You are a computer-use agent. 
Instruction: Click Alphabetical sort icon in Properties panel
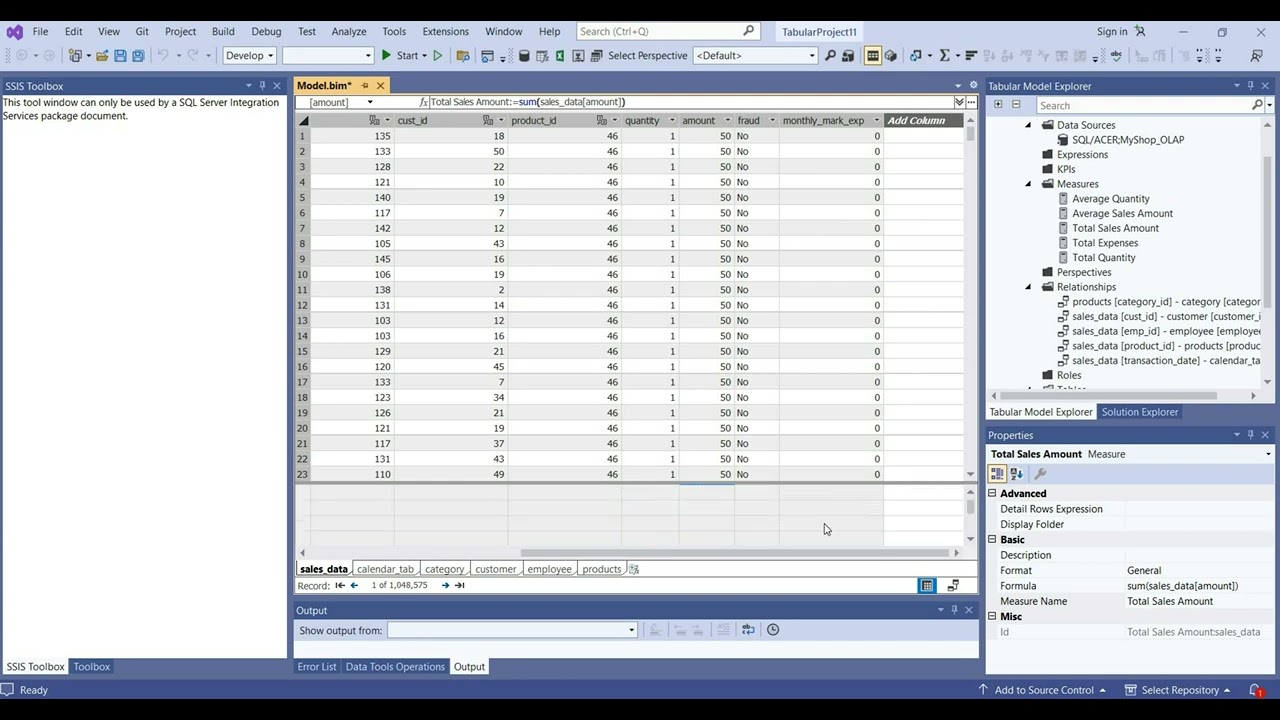click(x=1017, y=474)
